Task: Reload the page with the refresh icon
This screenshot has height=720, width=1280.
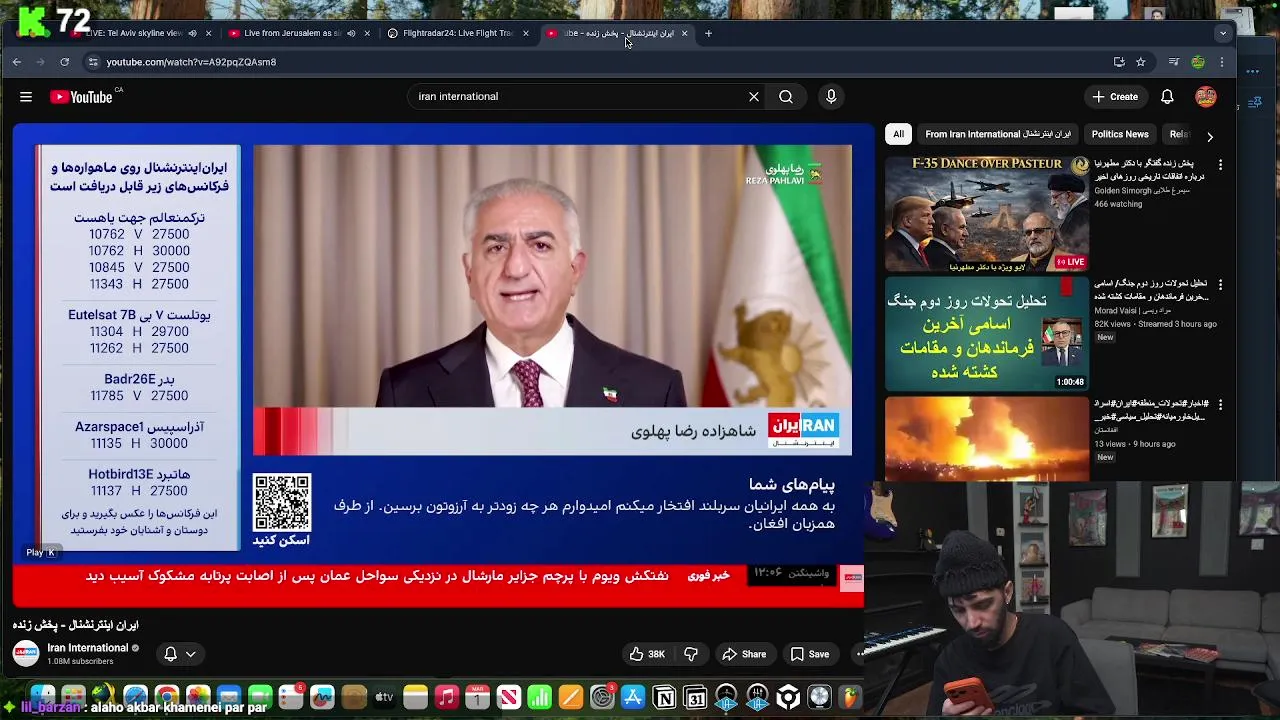Action: point(64,62)
